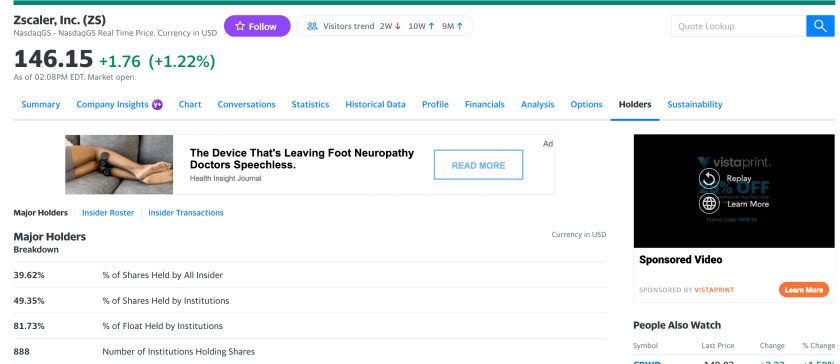Click the foot neuropathy ad image
Image resolution: width=840 pixels, height=364 pixels.
(x=119, y=165)
